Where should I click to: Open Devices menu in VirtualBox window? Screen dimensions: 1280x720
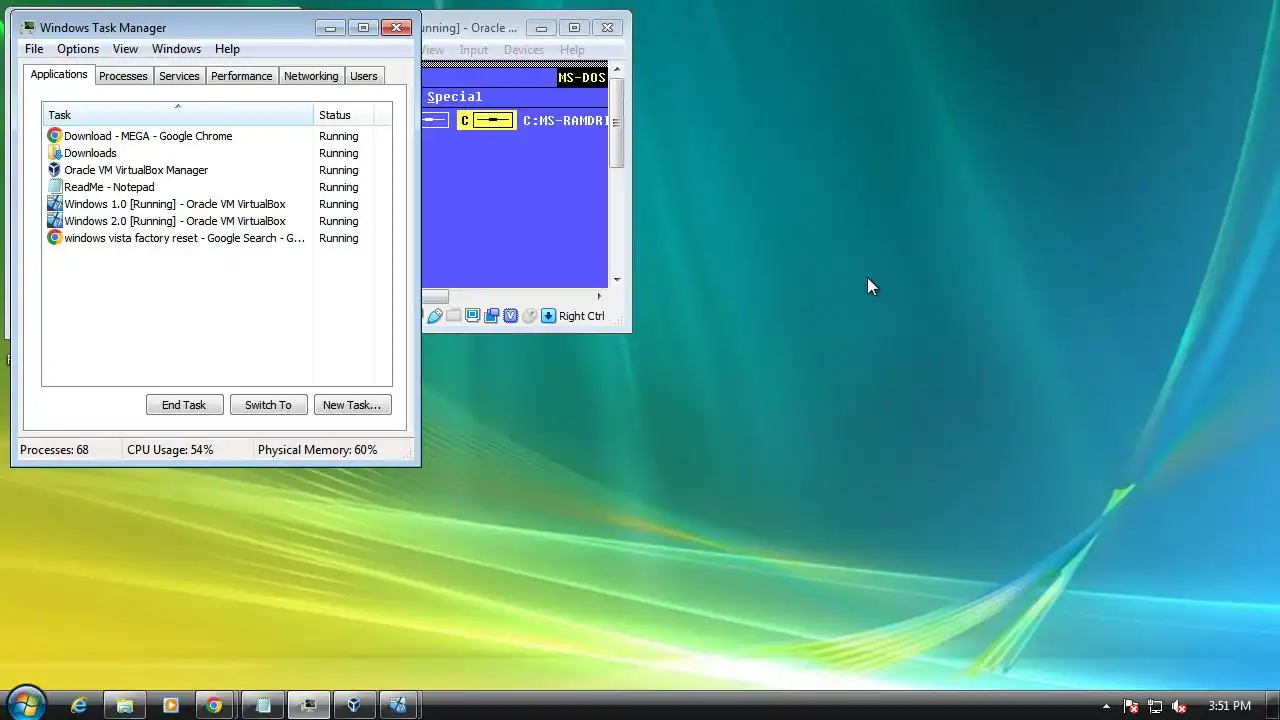pyautogui.click(x=524, y=50)
